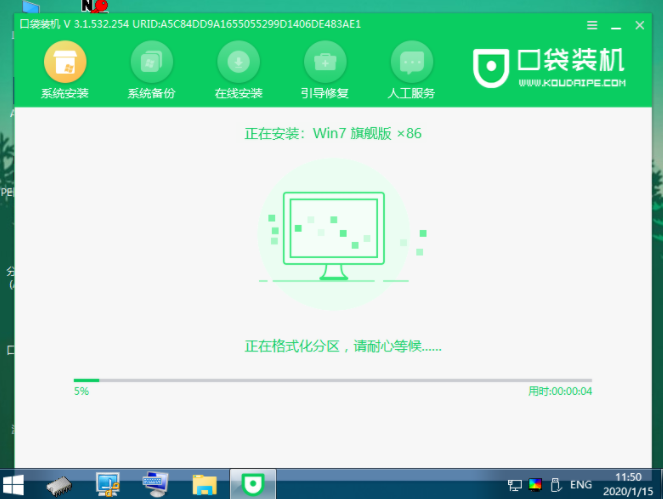The image size is (663, 499).
Task: Open the File Explorer folder in taskbar
Action: pos(205,485)
